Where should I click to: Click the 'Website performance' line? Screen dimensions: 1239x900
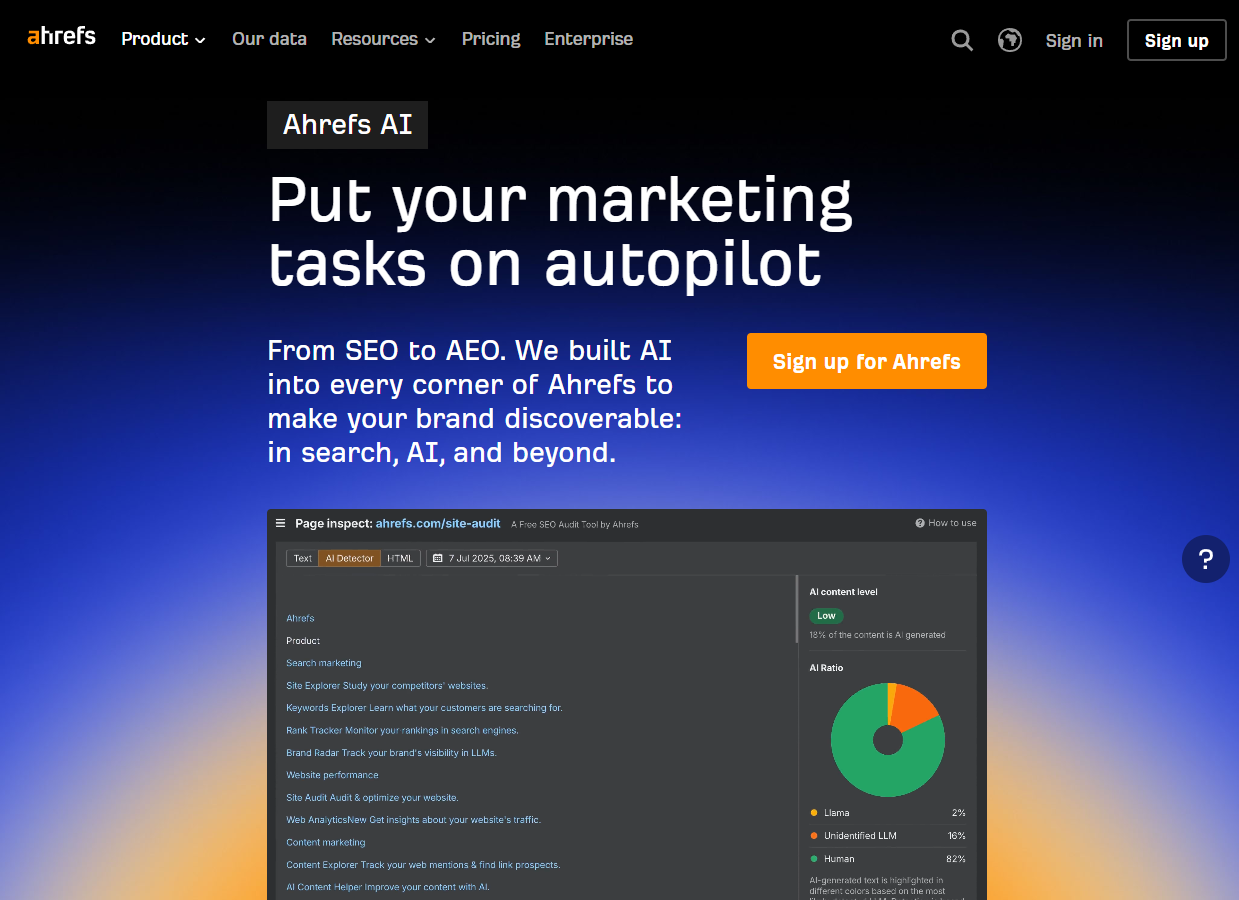click(x=332, y=775)
